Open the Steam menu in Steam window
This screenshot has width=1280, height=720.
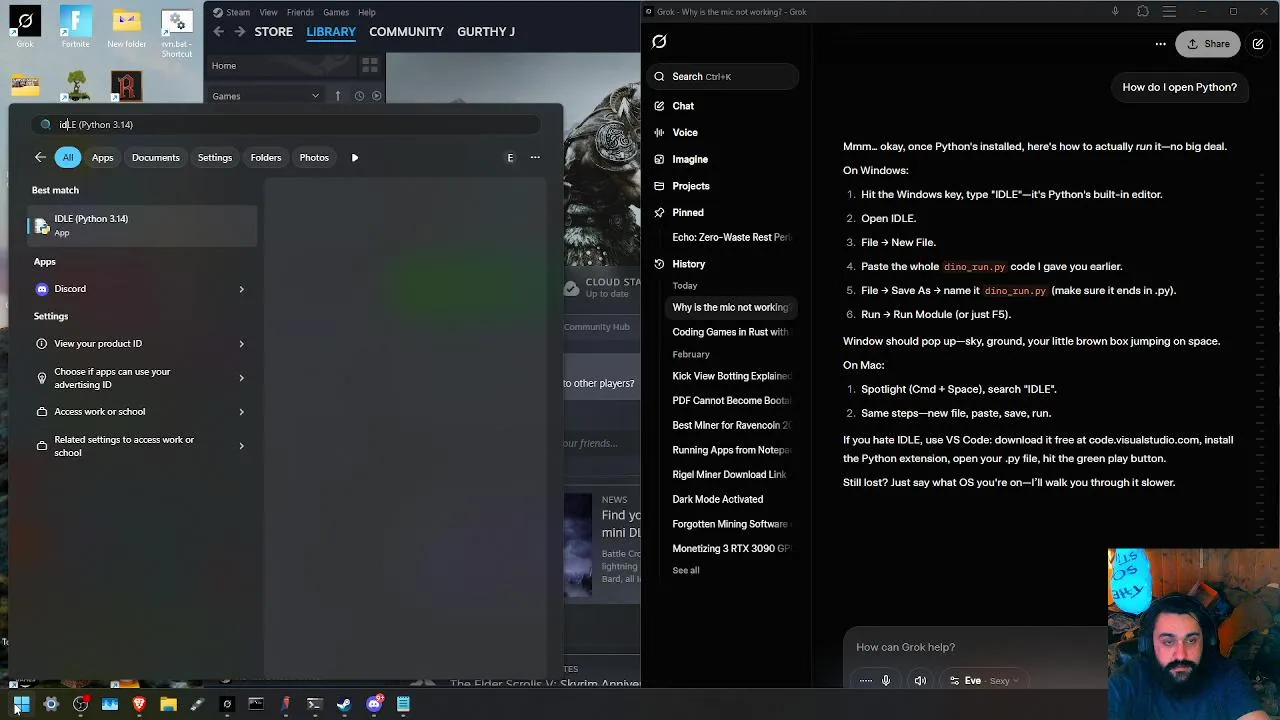(238, 12)
